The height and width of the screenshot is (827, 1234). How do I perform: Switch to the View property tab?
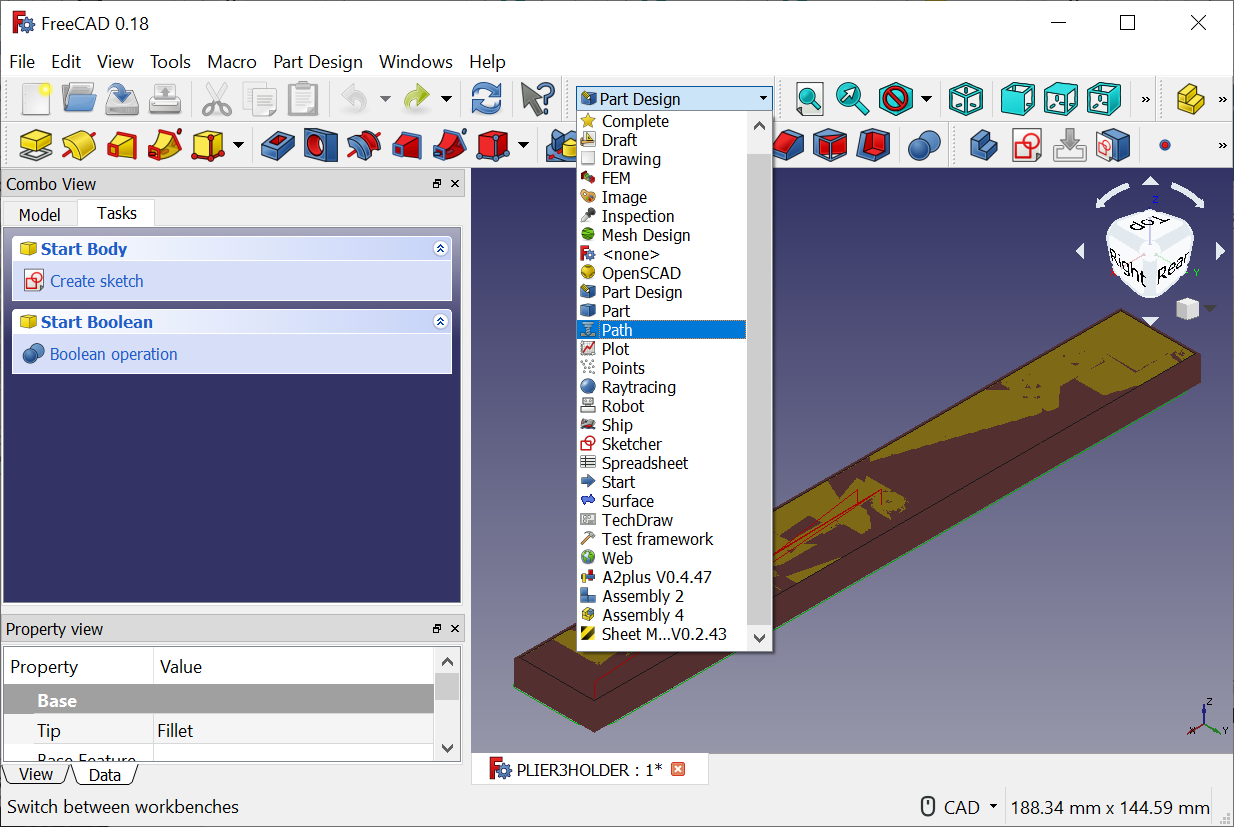pyautogui.click(x=36, y=774)
